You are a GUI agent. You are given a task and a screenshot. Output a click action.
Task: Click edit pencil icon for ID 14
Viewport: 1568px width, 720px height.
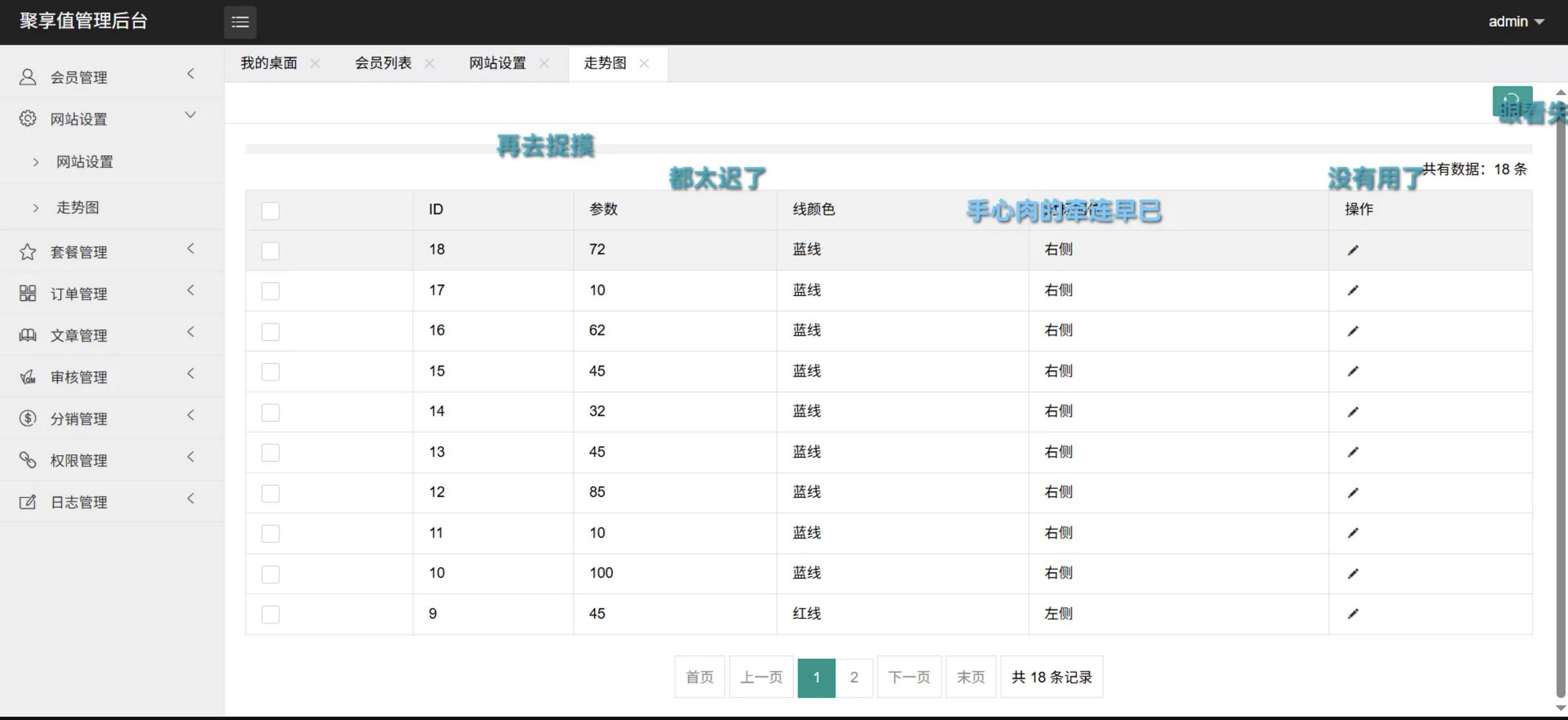pos(1353,412)
